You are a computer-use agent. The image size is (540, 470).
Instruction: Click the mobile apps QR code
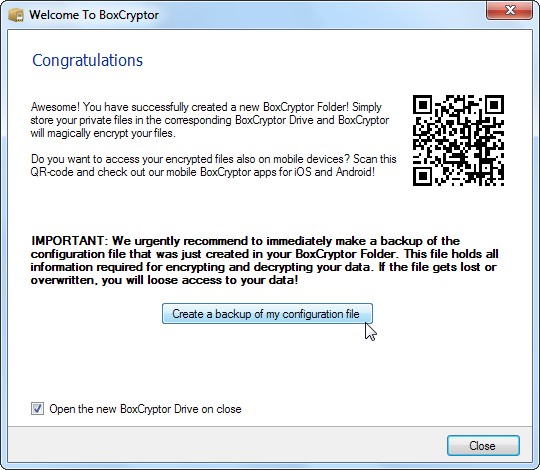(458, 140)
